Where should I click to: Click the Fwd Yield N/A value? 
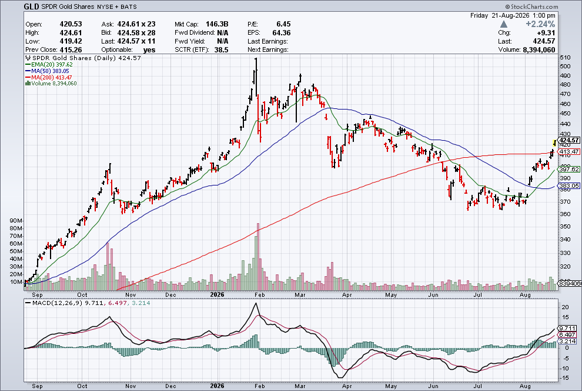click(x=223, y=41)
